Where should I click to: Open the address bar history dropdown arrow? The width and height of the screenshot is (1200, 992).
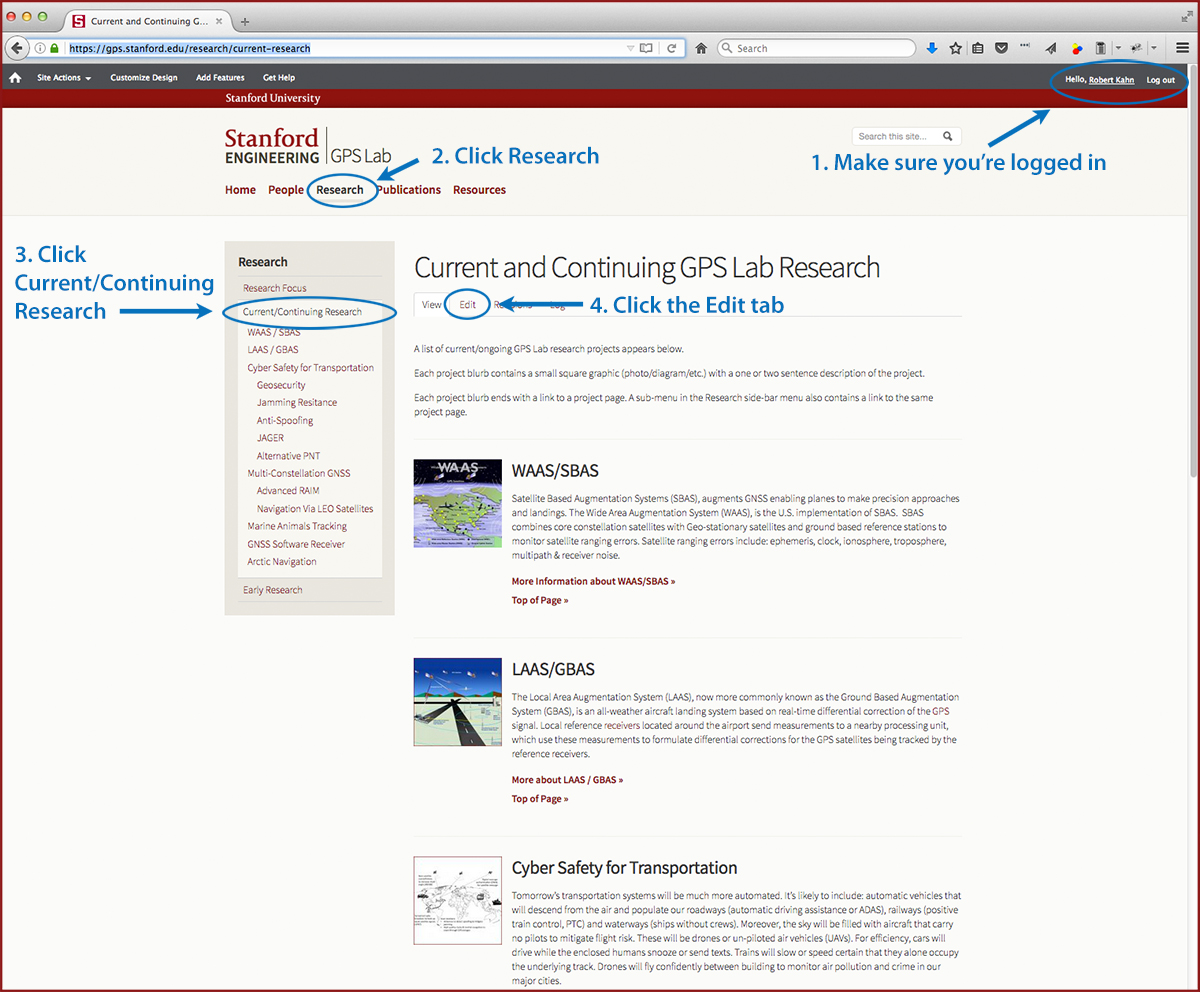(630, 48)
